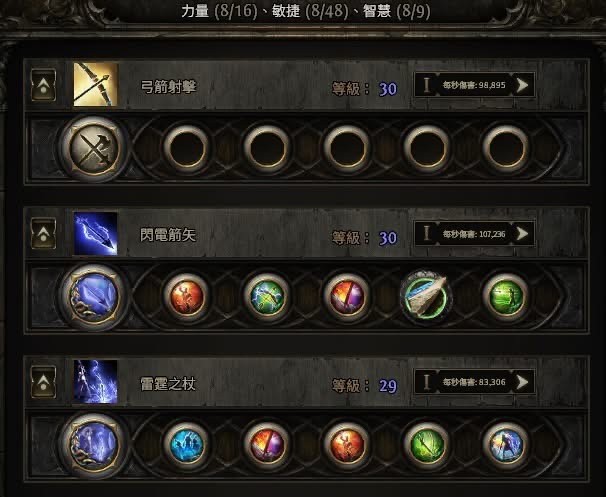The height and width of the screenshot is (497, 606).
Task: Click the 每秒傷害: 83,306 stat box
Action: [x=475, y=382]
